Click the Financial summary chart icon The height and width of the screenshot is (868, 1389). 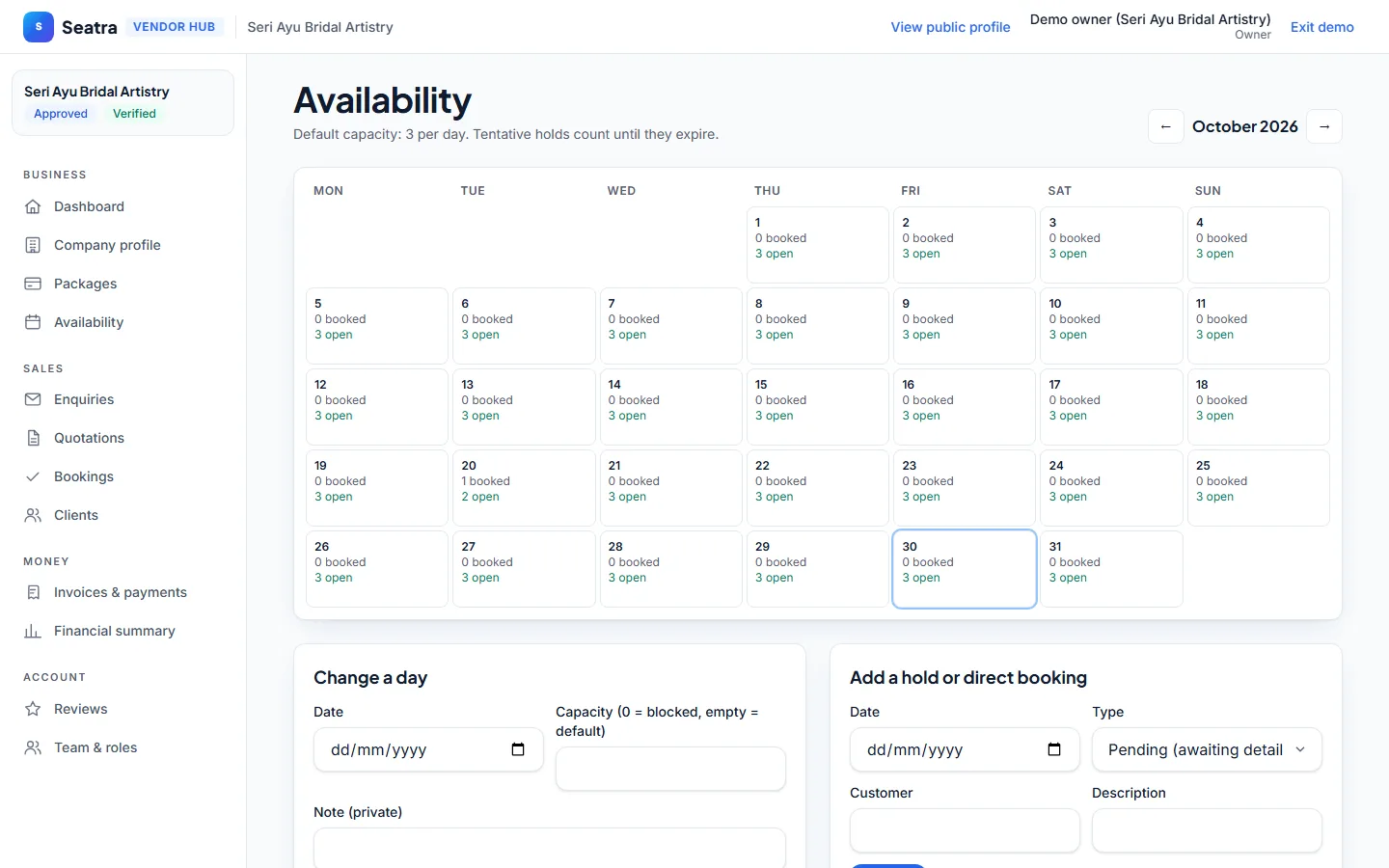pyautogui.click(x=33, y=631)
